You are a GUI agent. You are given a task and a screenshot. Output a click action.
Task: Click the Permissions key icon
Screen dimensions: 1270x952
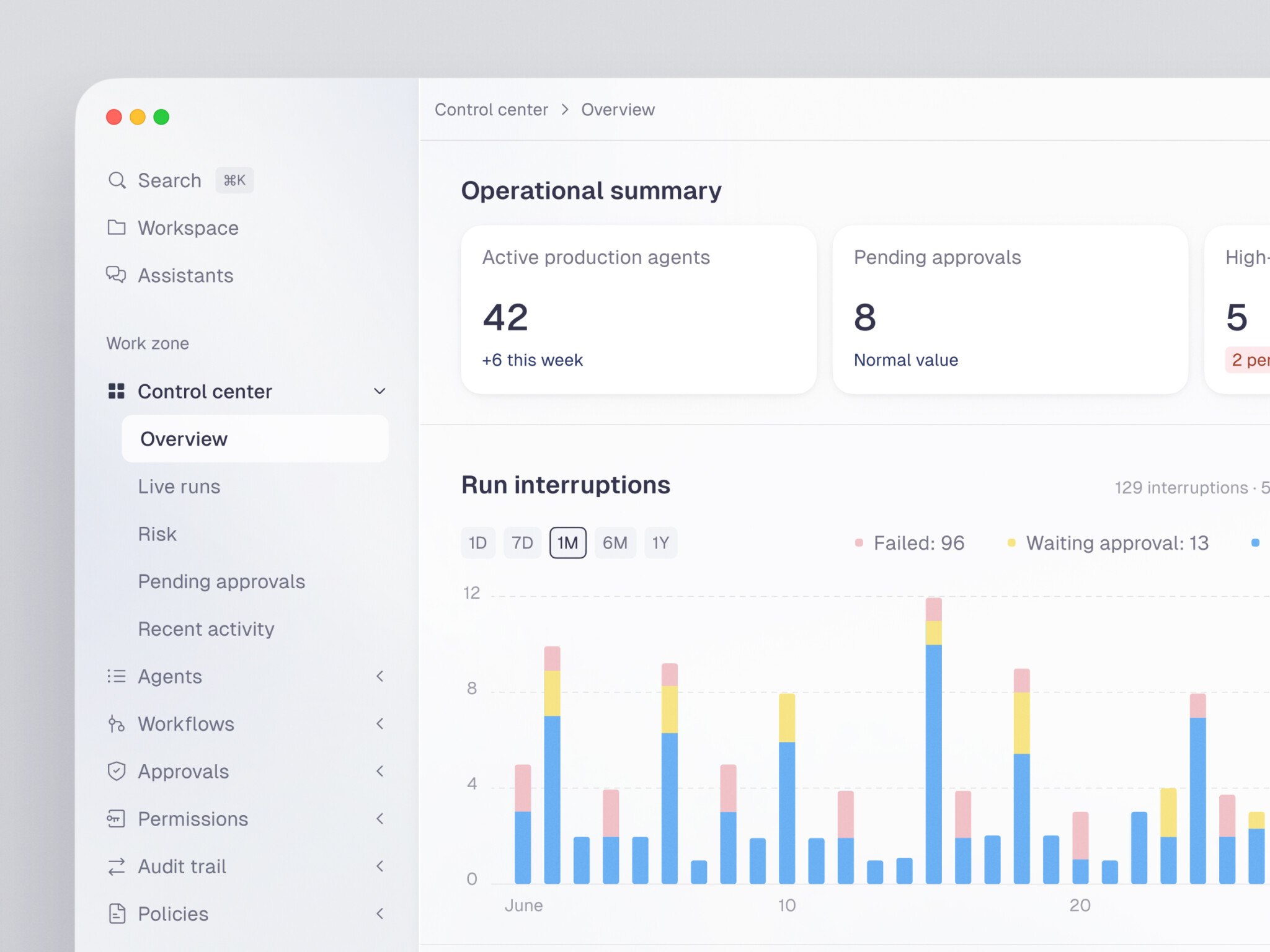[117, 819]
